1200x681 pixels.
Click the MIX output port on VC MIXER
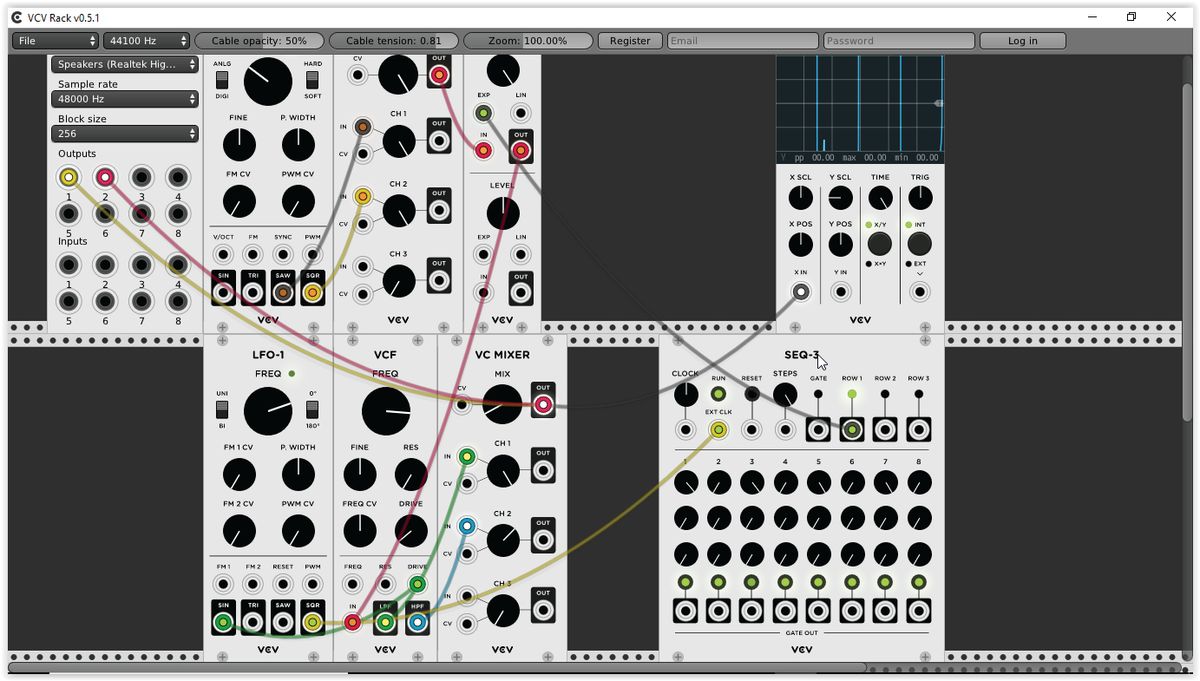(x=543, y=404)
